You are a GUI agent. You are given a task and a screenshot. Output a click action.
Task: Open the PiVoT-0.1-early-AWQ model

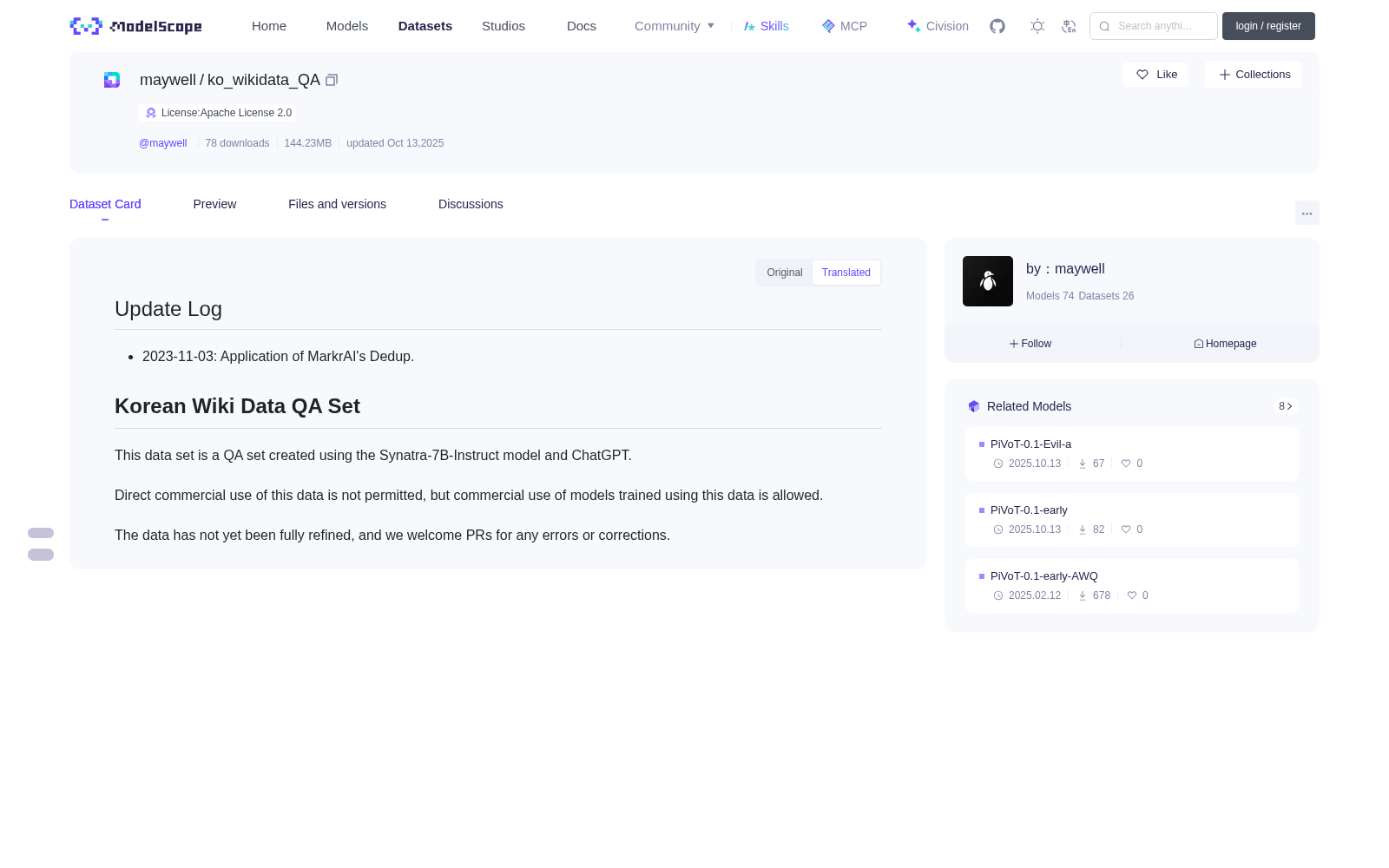tap(1044, 576)
